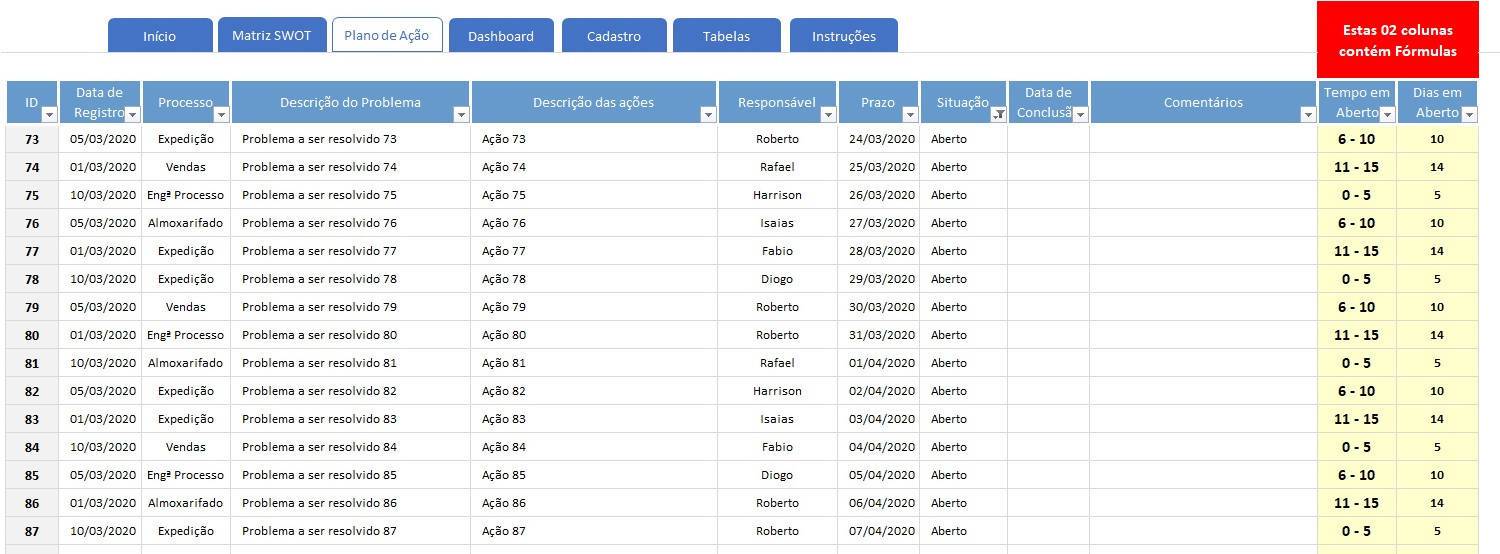Select the red formulas notice box
The image size is (1500, 554).
tap(1397, 40)
